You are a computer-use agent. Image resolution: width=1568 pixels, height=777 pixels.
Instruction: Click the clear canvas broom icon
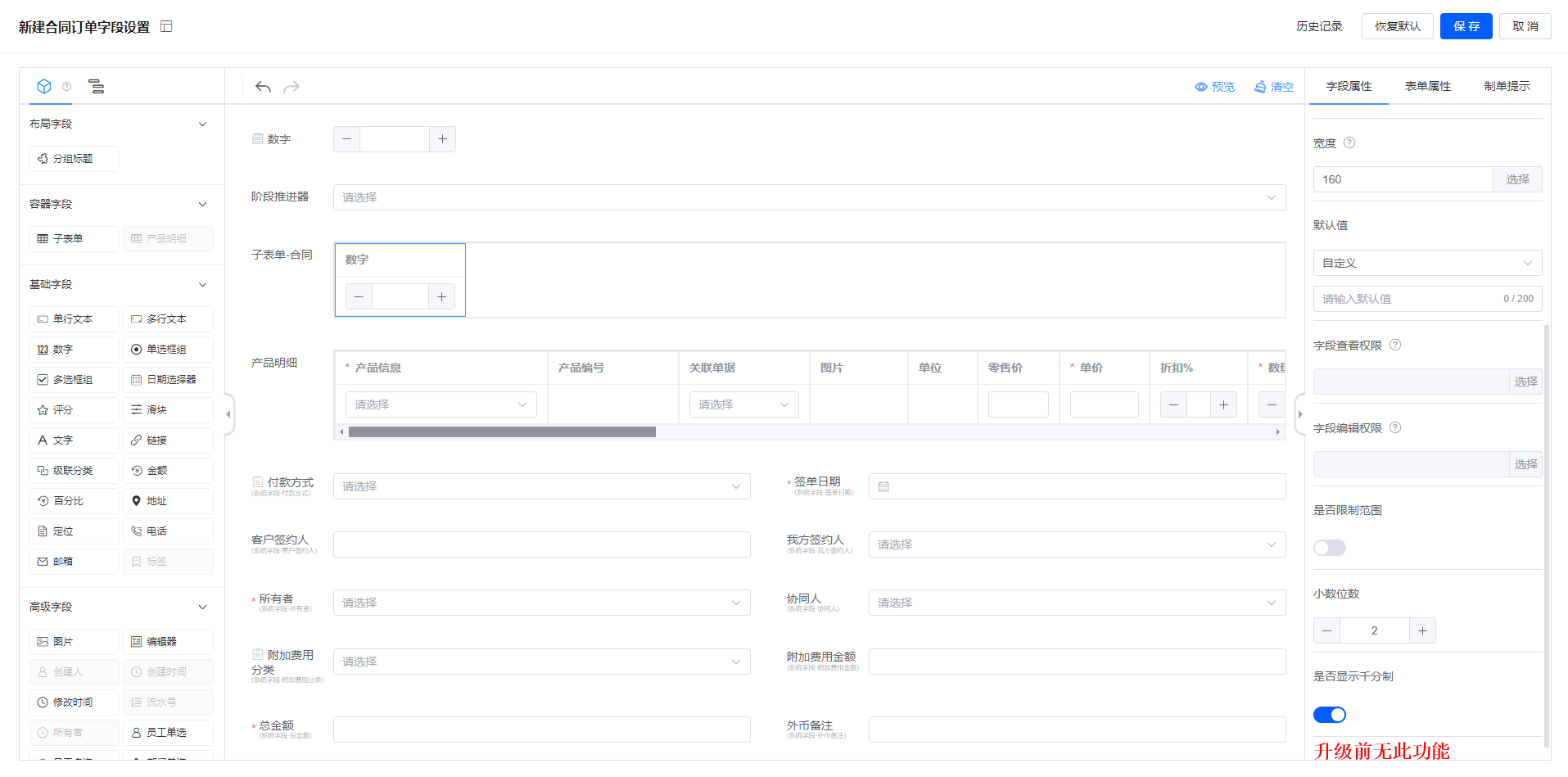(1260, 87)
